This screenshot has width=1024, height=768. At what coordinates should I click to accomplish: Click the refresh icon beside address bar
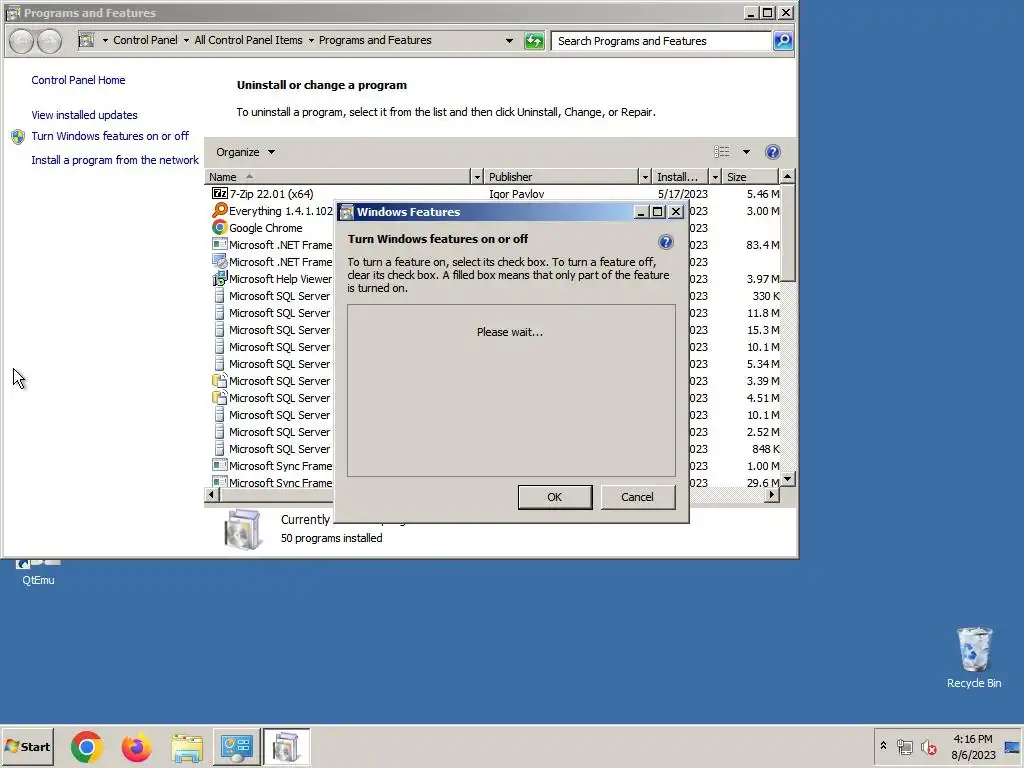tap(534, 40)
